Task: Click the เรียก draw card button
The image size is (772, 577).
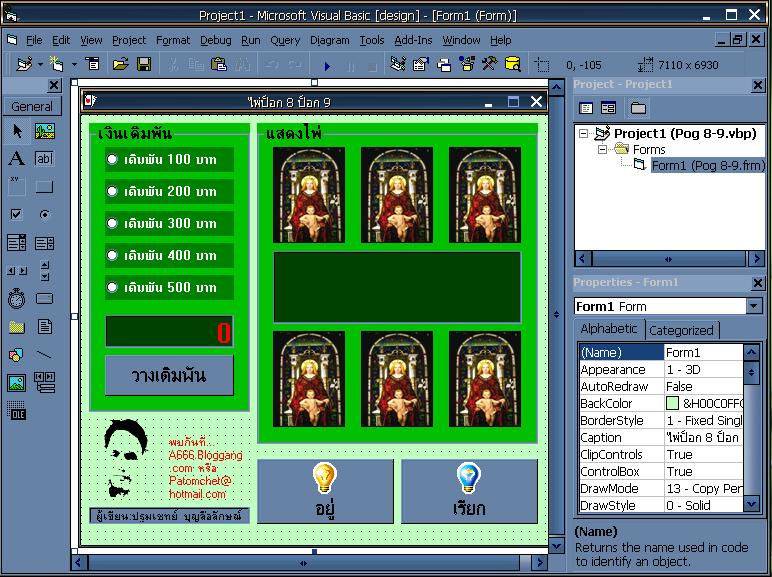Action: coord(469,491)
